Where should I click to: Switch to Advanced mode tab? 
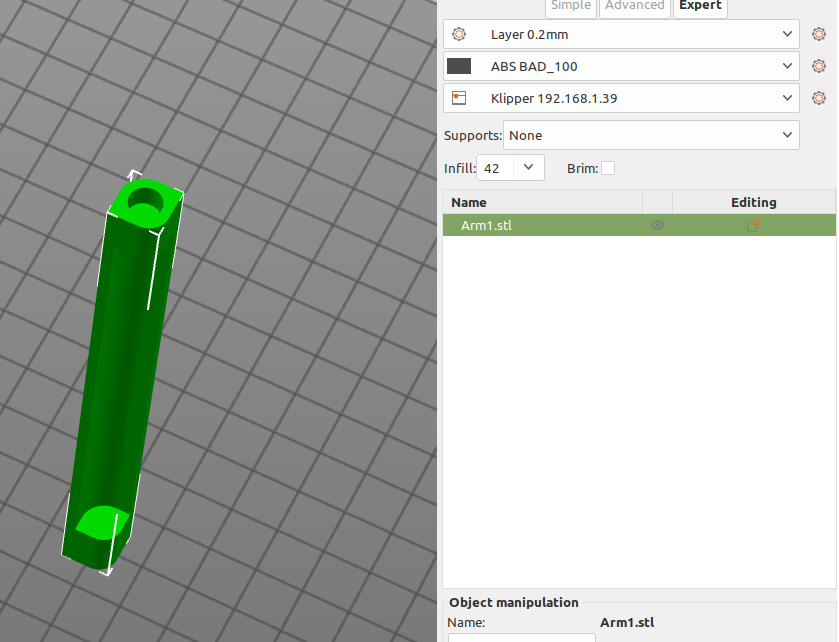pyautogui.click(x=634, y=6)
